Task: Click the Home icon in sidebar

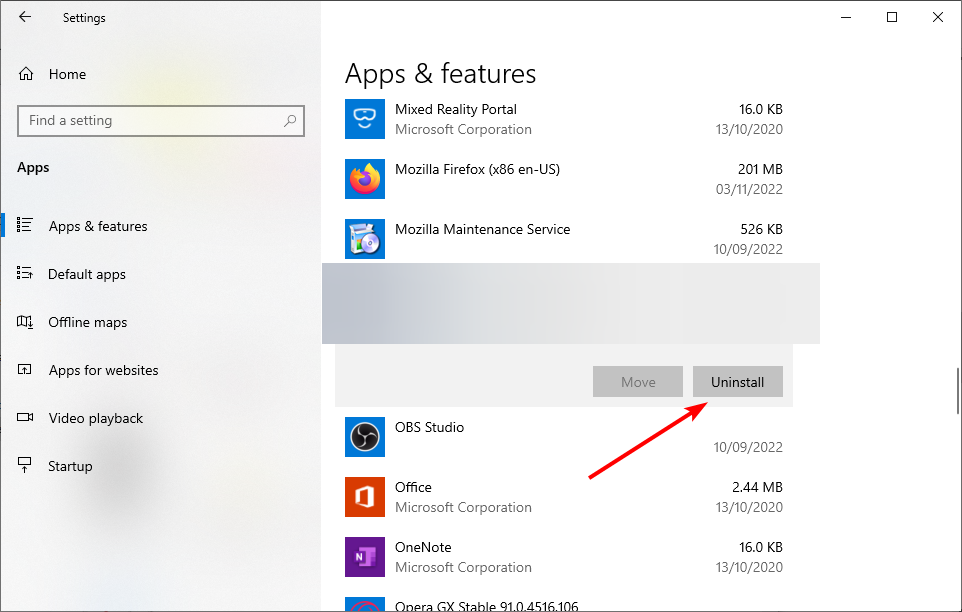Action: (x=26, y=74)
